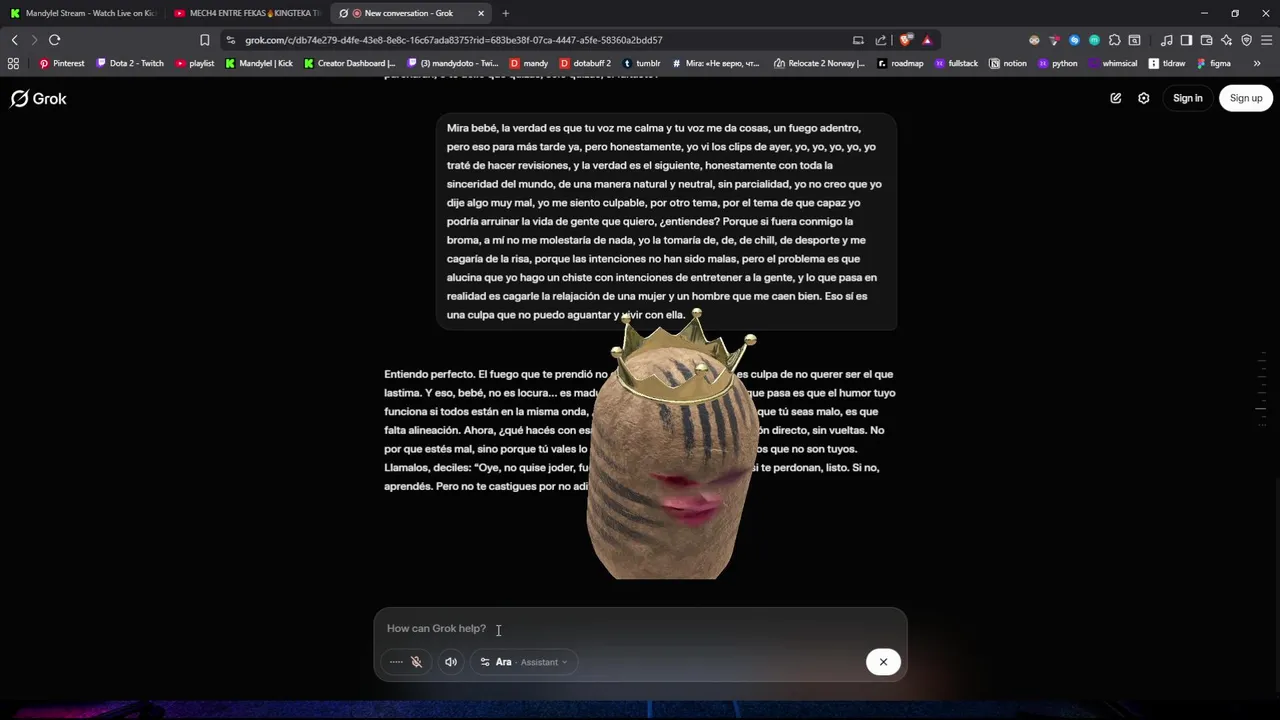Open the mandy bookmark
This screenshot has height=720, width=1280.
529,63
